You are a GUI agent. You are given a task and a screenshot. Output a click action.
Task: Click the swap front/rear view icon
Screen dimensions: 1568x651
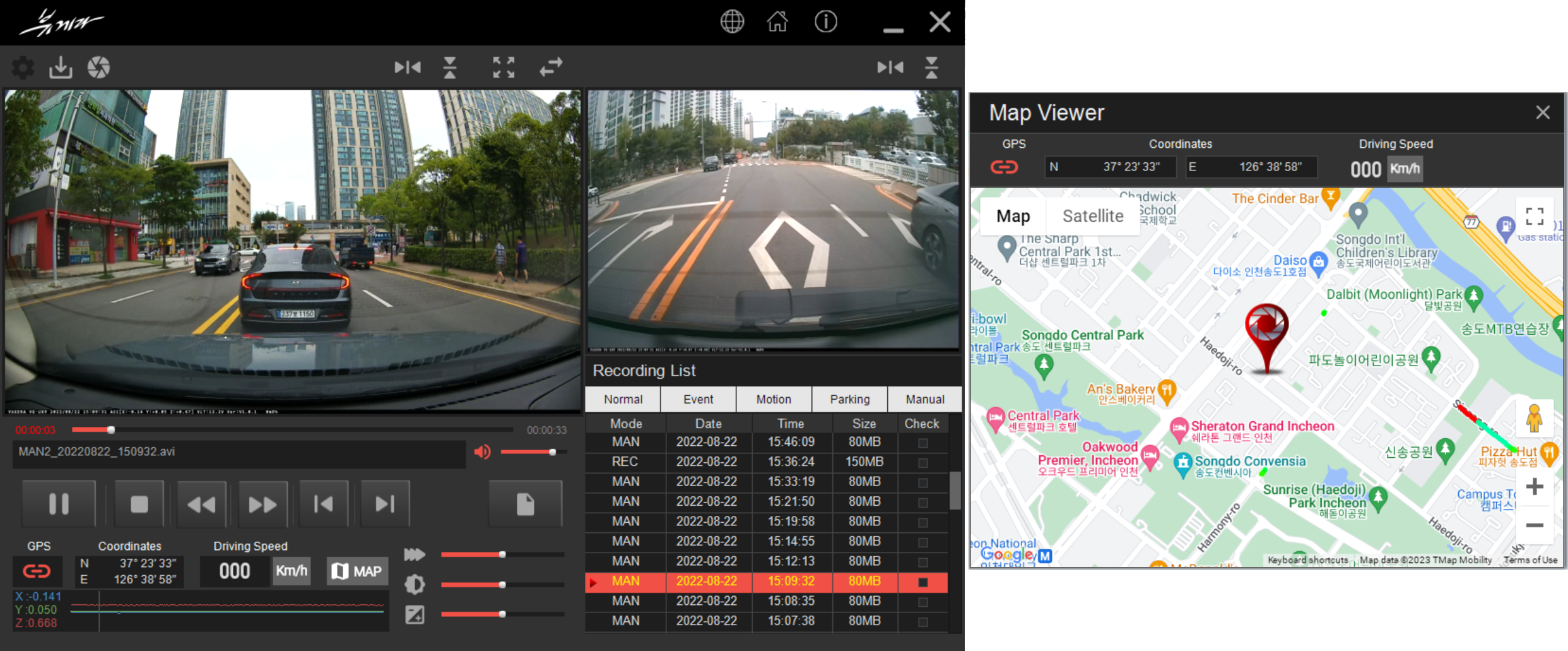click(551, 67)
